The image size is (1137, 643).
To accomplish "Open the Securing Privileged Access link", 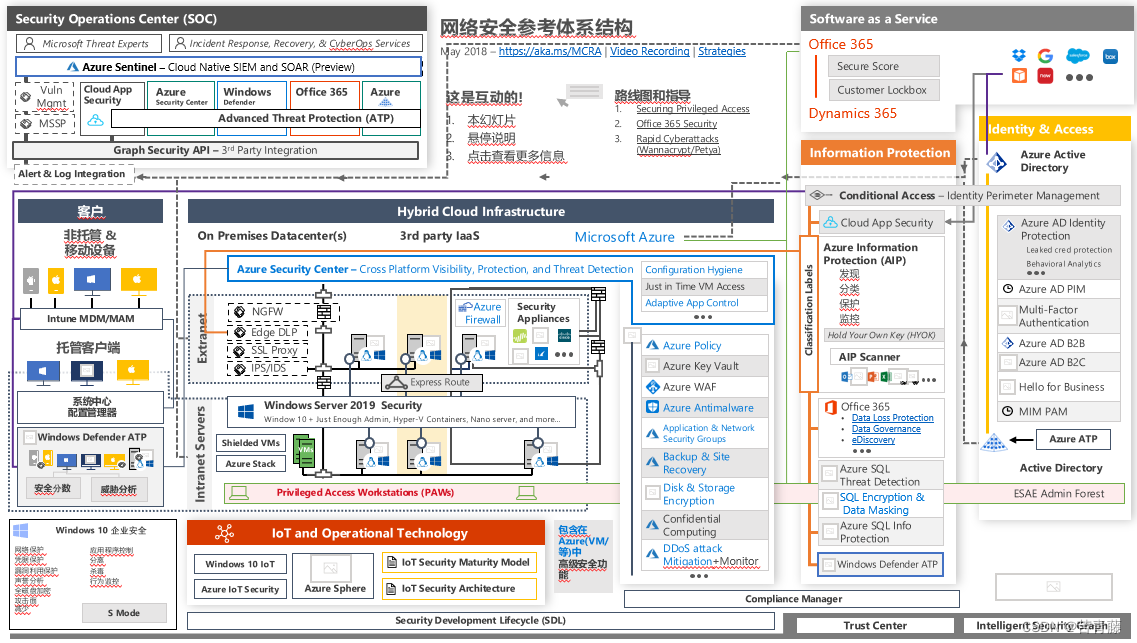I will click(692, 109).
